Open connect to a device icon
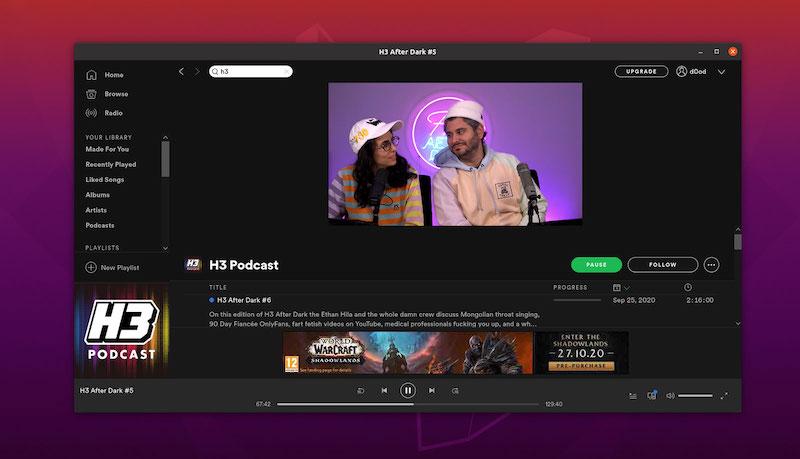The image size is (800, 459). (x=652, y=395)
